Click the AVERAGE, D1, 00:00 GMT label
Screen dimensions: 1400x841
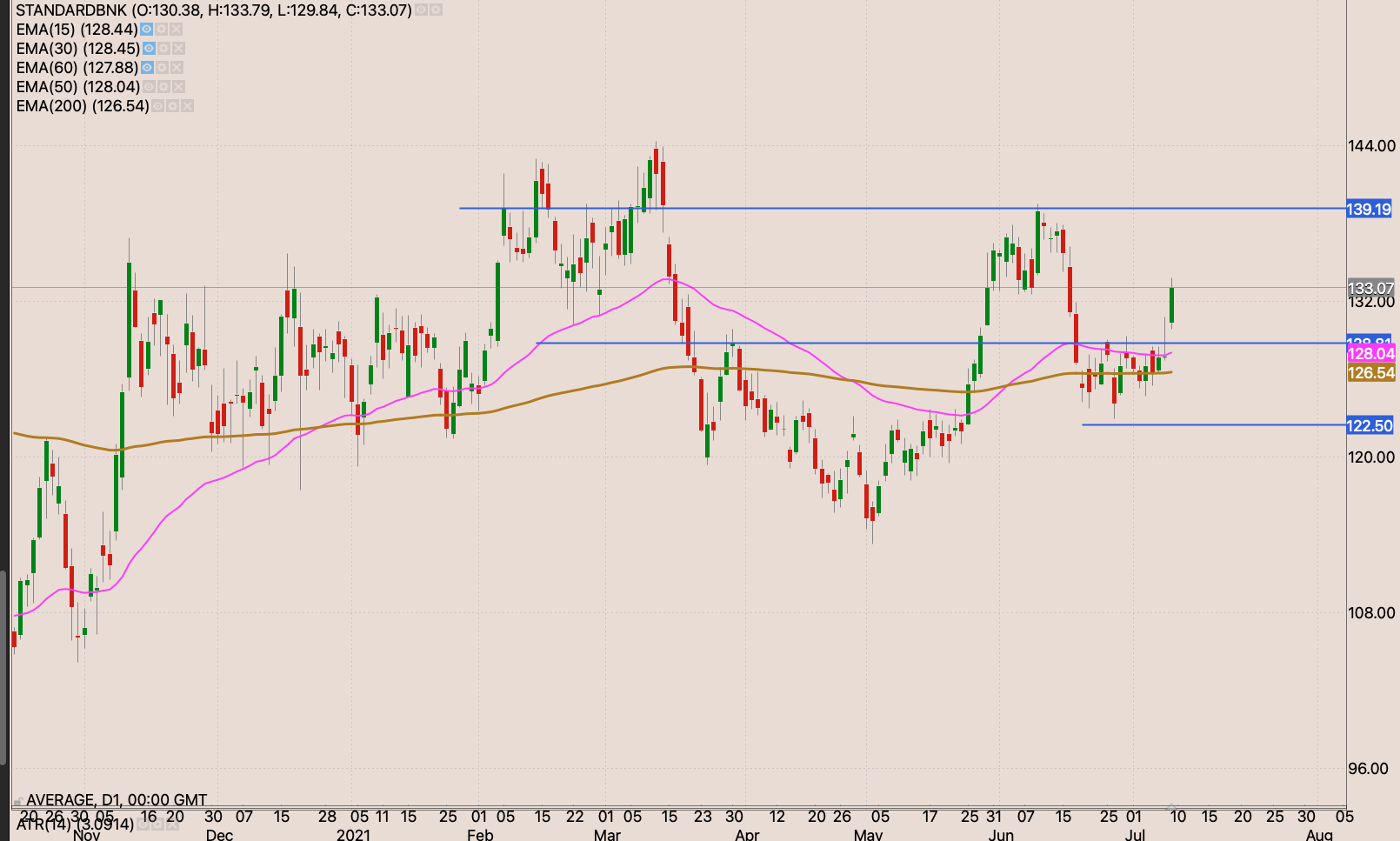117,800
